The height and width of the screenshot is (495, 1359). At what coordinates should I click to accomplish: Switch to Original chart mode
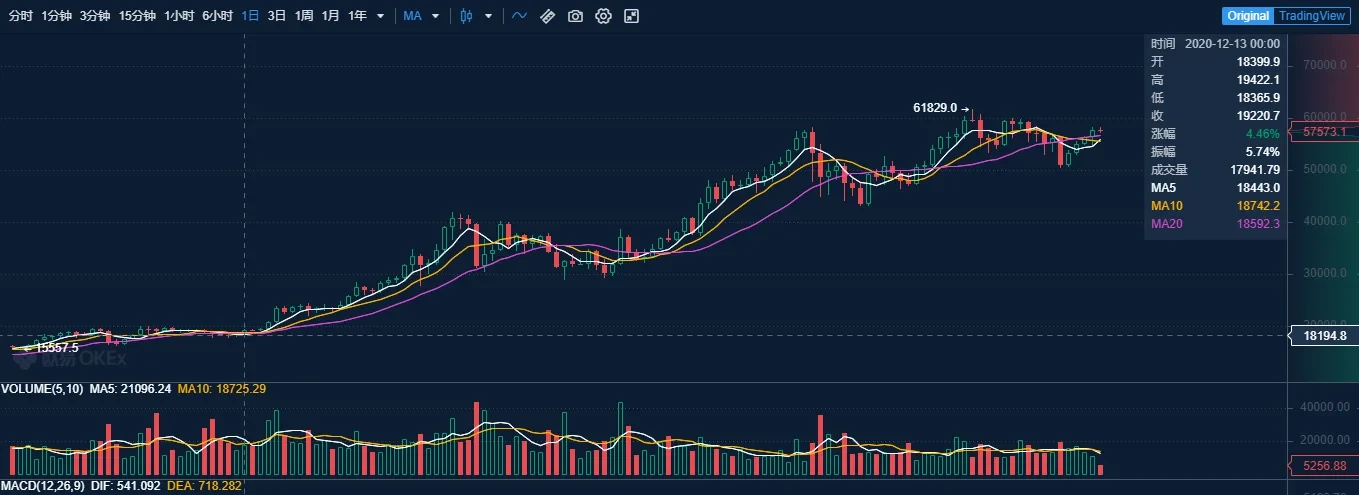(1248, 16)
